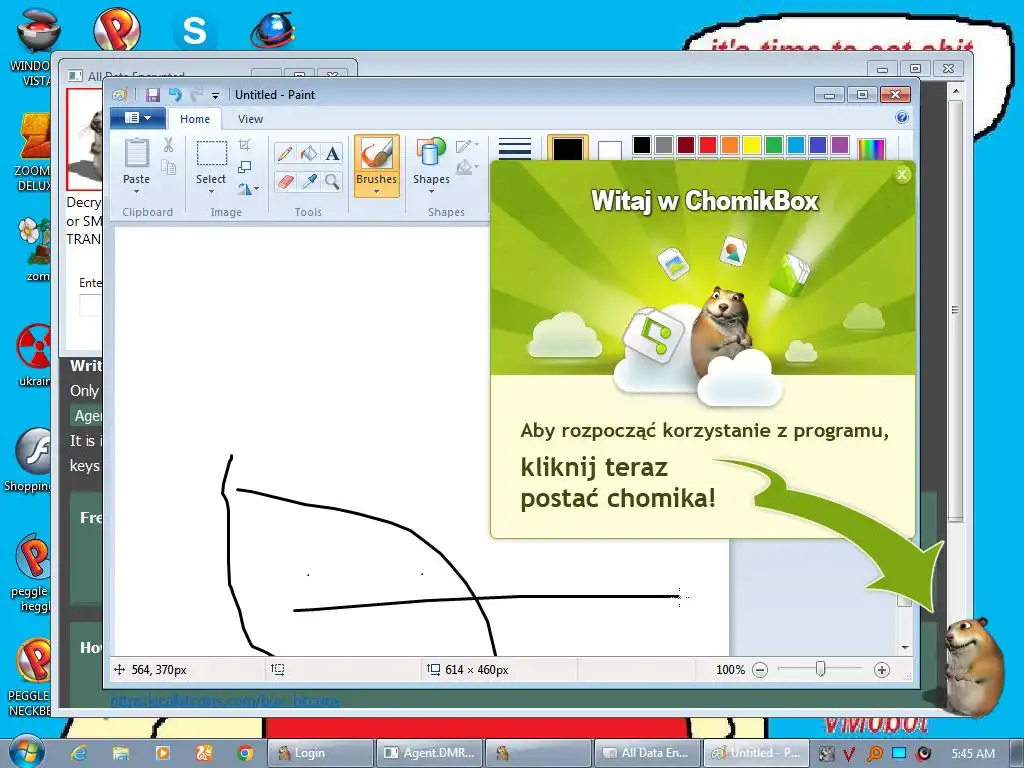Select the Eraser tool
The image size is (1024, 768).
[x=285, y=181]
